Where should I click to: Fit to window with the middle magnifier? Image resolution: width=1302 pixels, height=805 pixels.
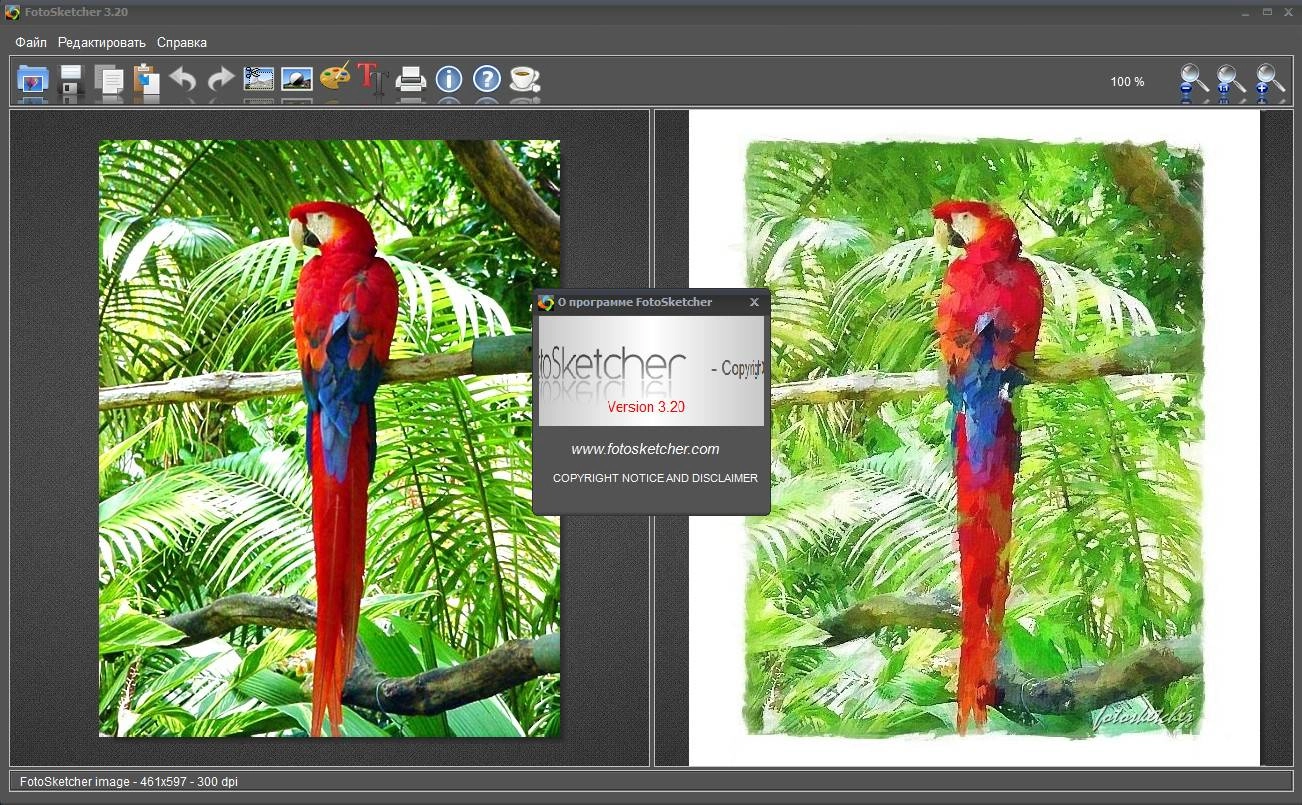coord(1231,81)
